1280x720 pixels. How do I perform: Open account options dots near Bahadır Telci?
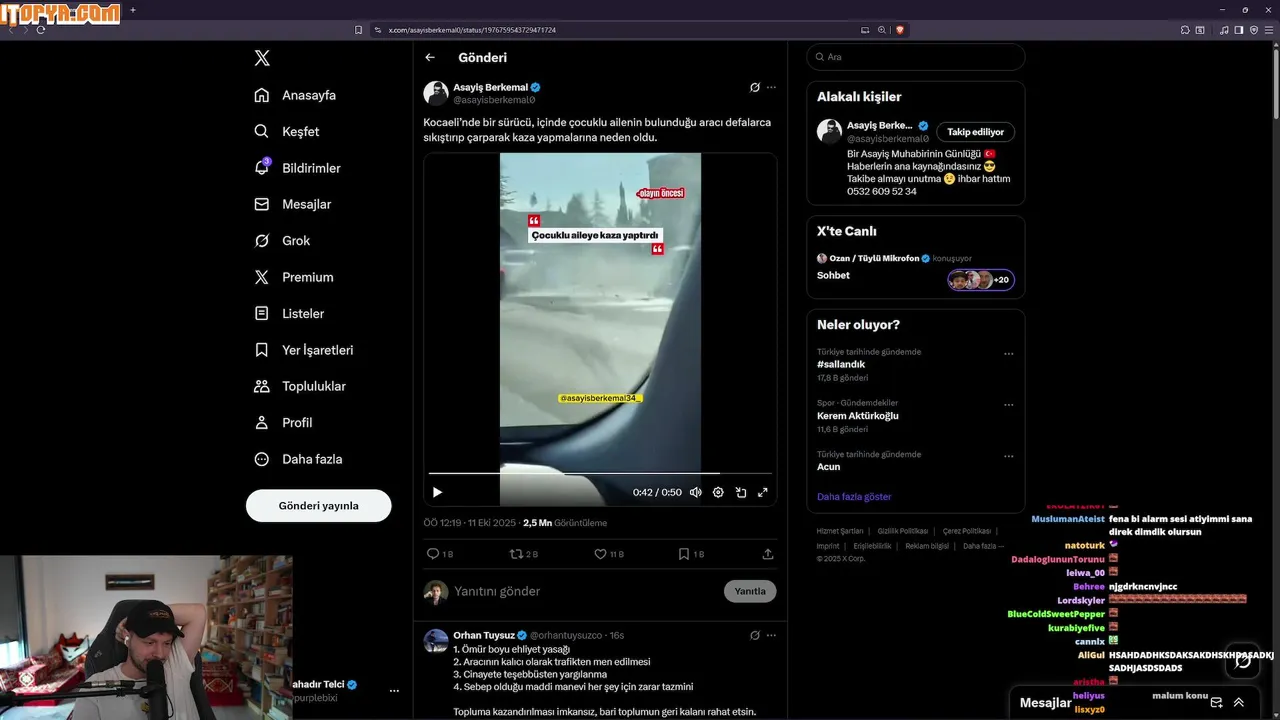coord(394,691)
